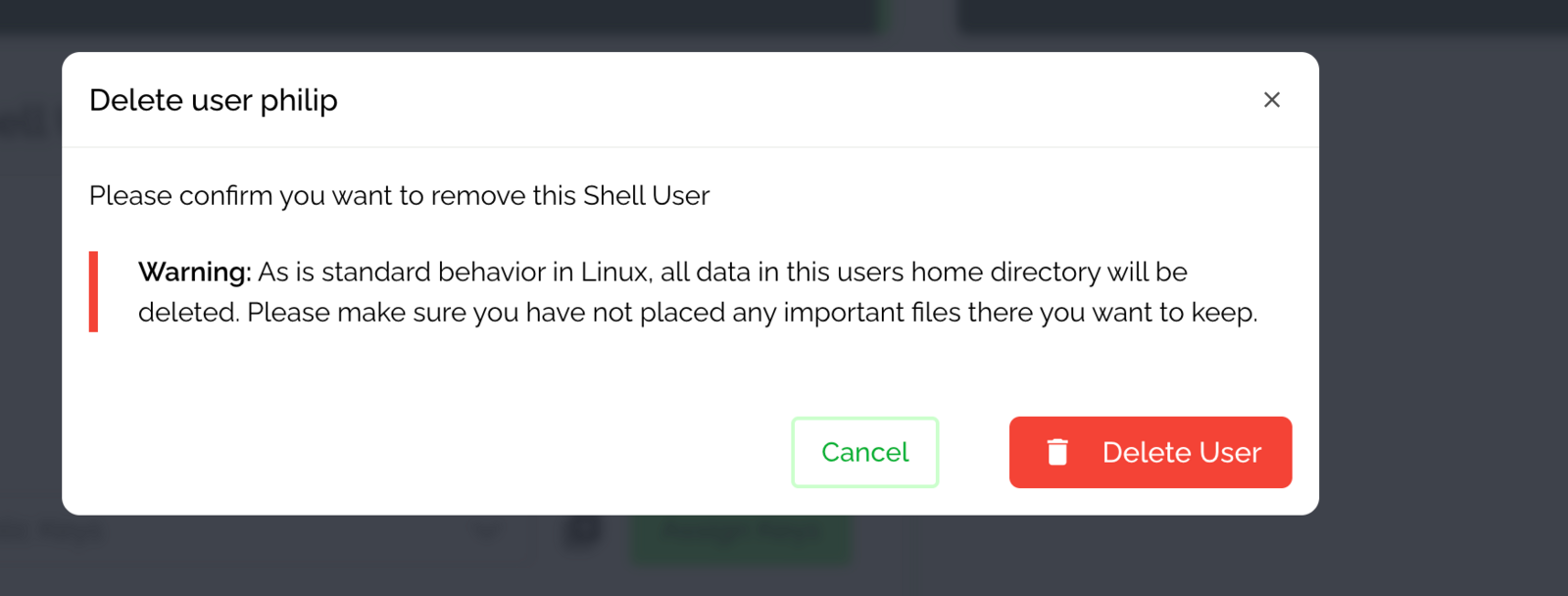Click the bold 'Warning:' label
Image resolution: width=1568 pixels, height=596 pixels.
pos(195,272)
